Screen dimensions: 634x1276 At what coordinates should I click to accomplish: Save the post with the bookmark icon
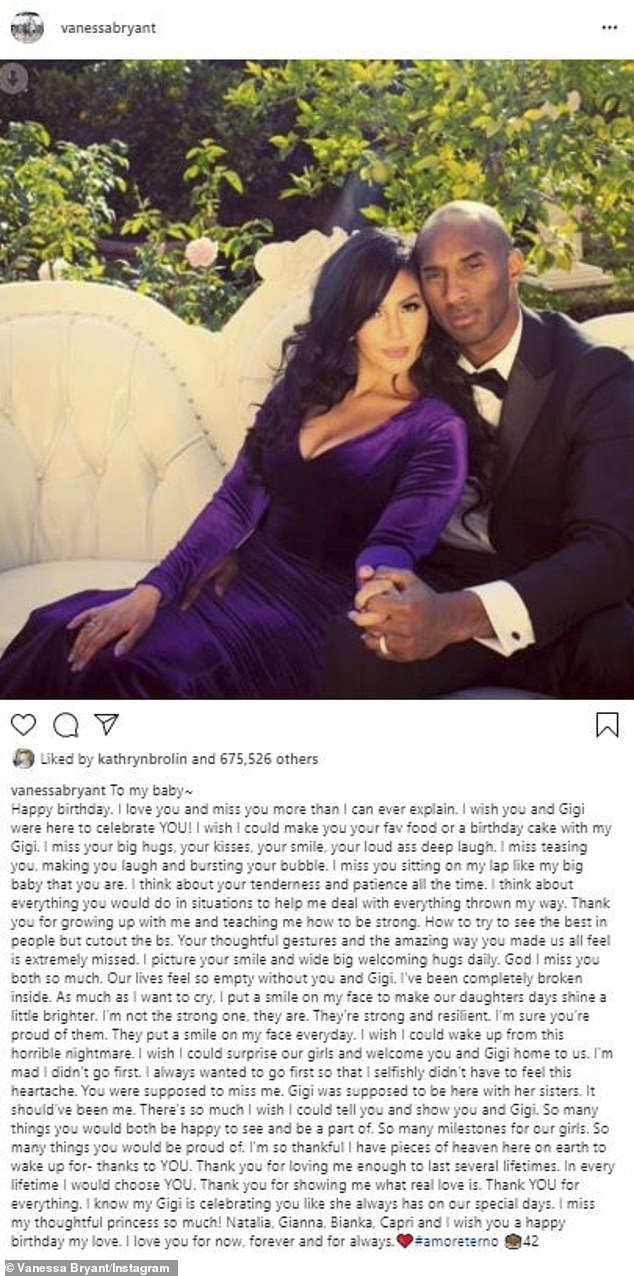607,725
